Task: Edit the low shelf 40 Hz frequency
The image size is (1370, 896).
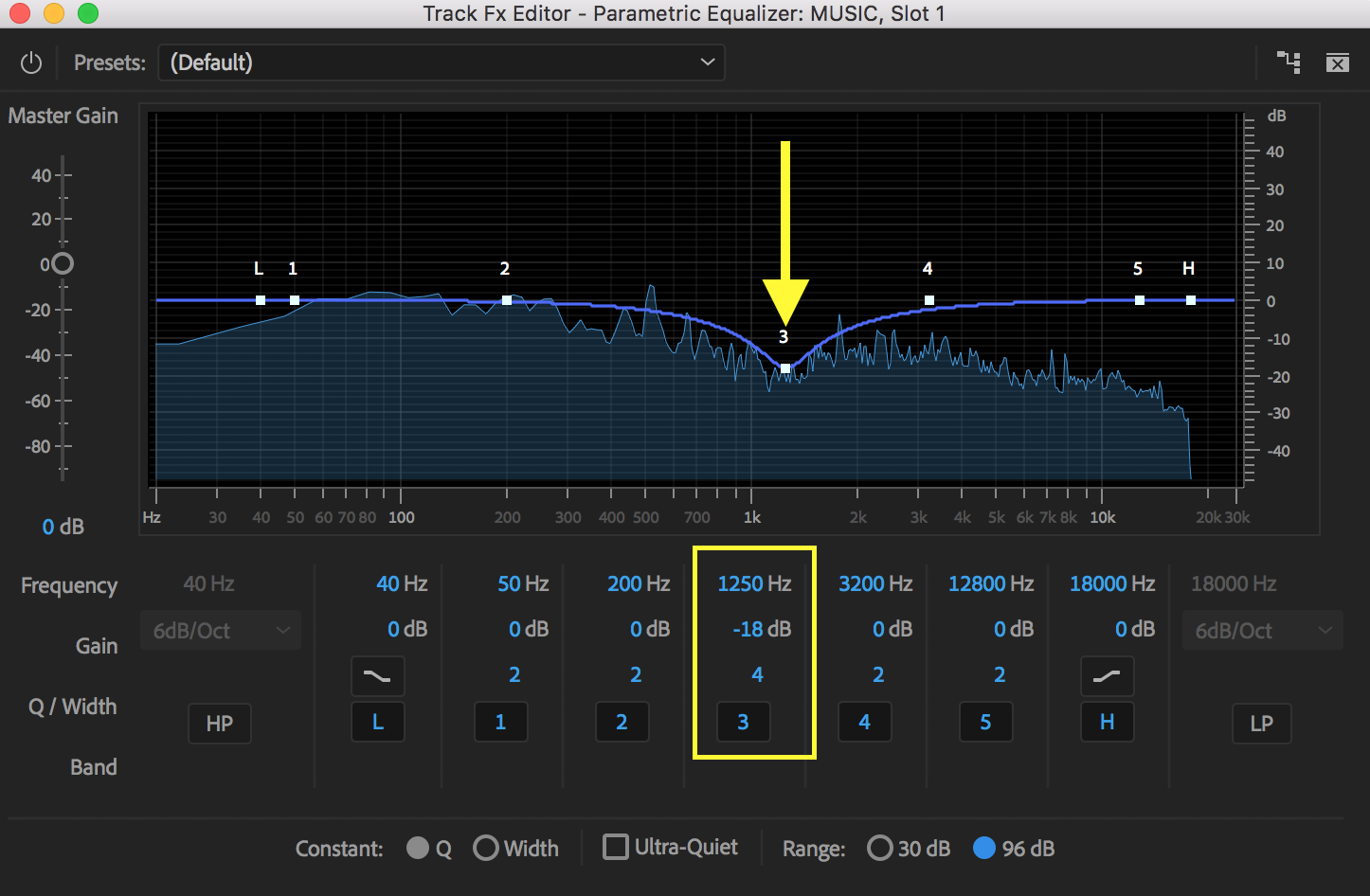Action: click(402, 583)
